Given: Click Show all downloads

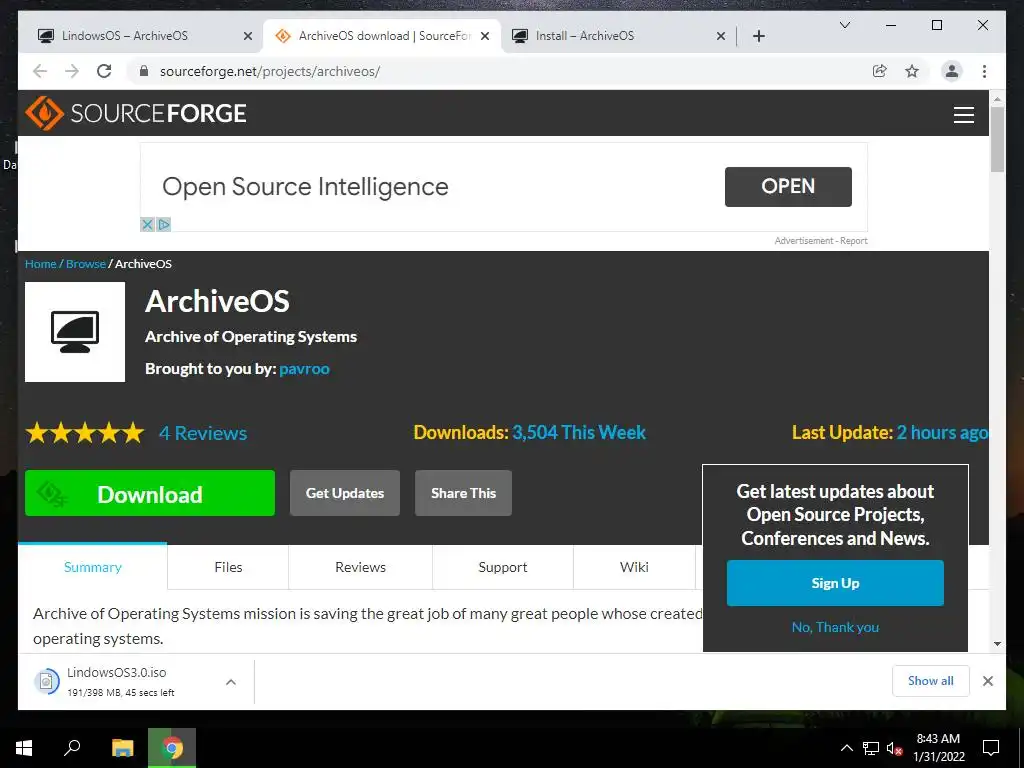Looking at the screenshot, I should 931,680.
